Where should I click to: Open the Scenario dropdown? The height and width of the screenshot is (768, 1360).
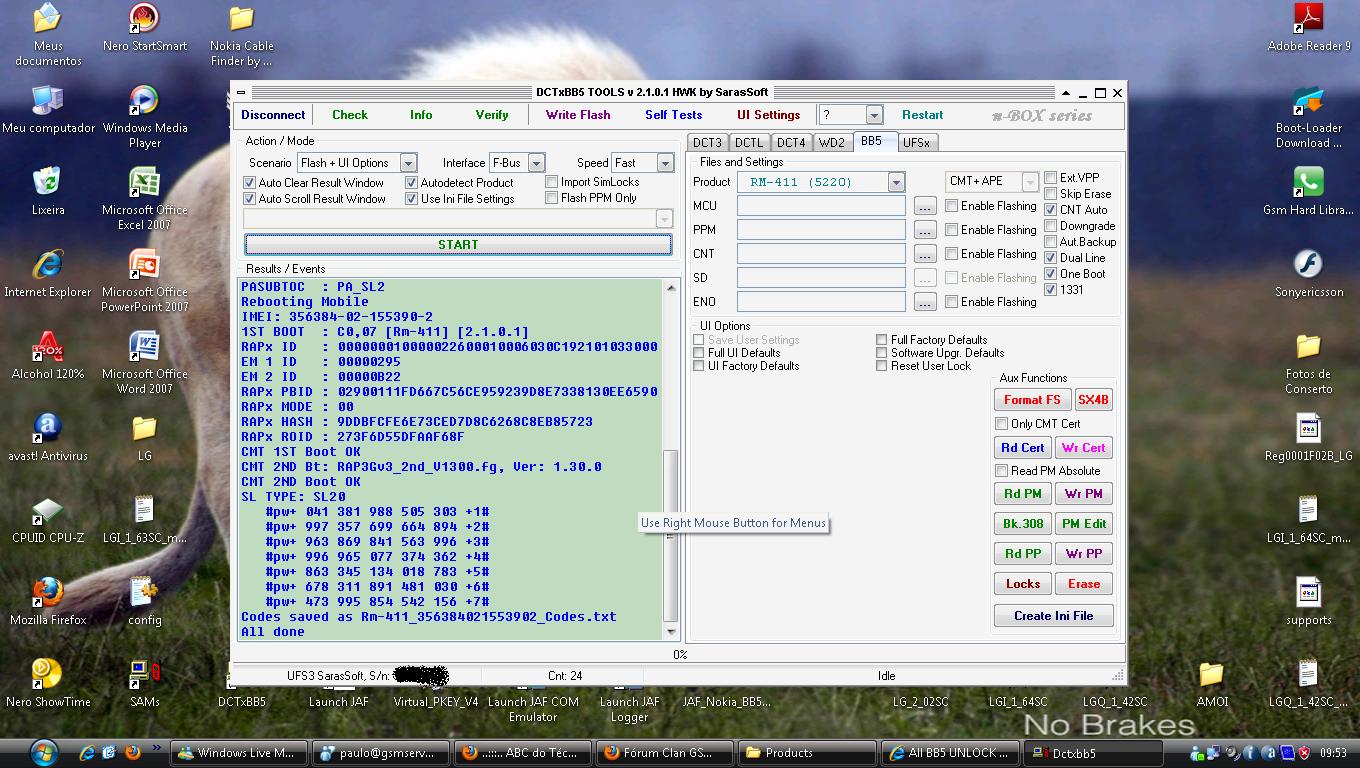click(408, 163)
